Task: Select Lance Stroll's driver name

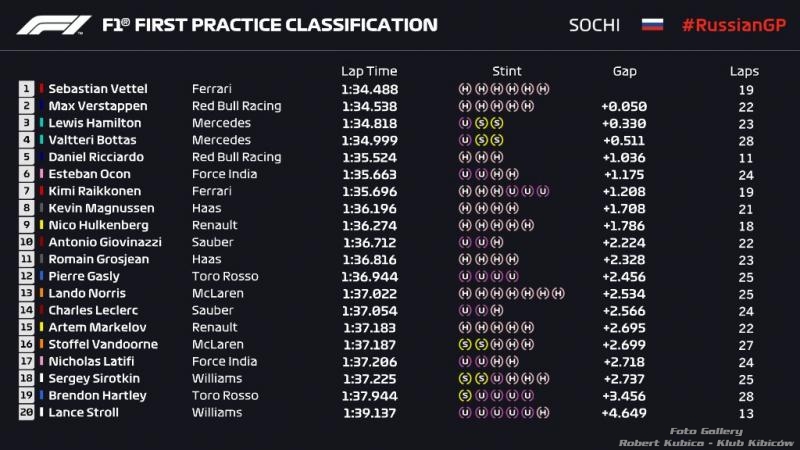Action: (84, 412)
